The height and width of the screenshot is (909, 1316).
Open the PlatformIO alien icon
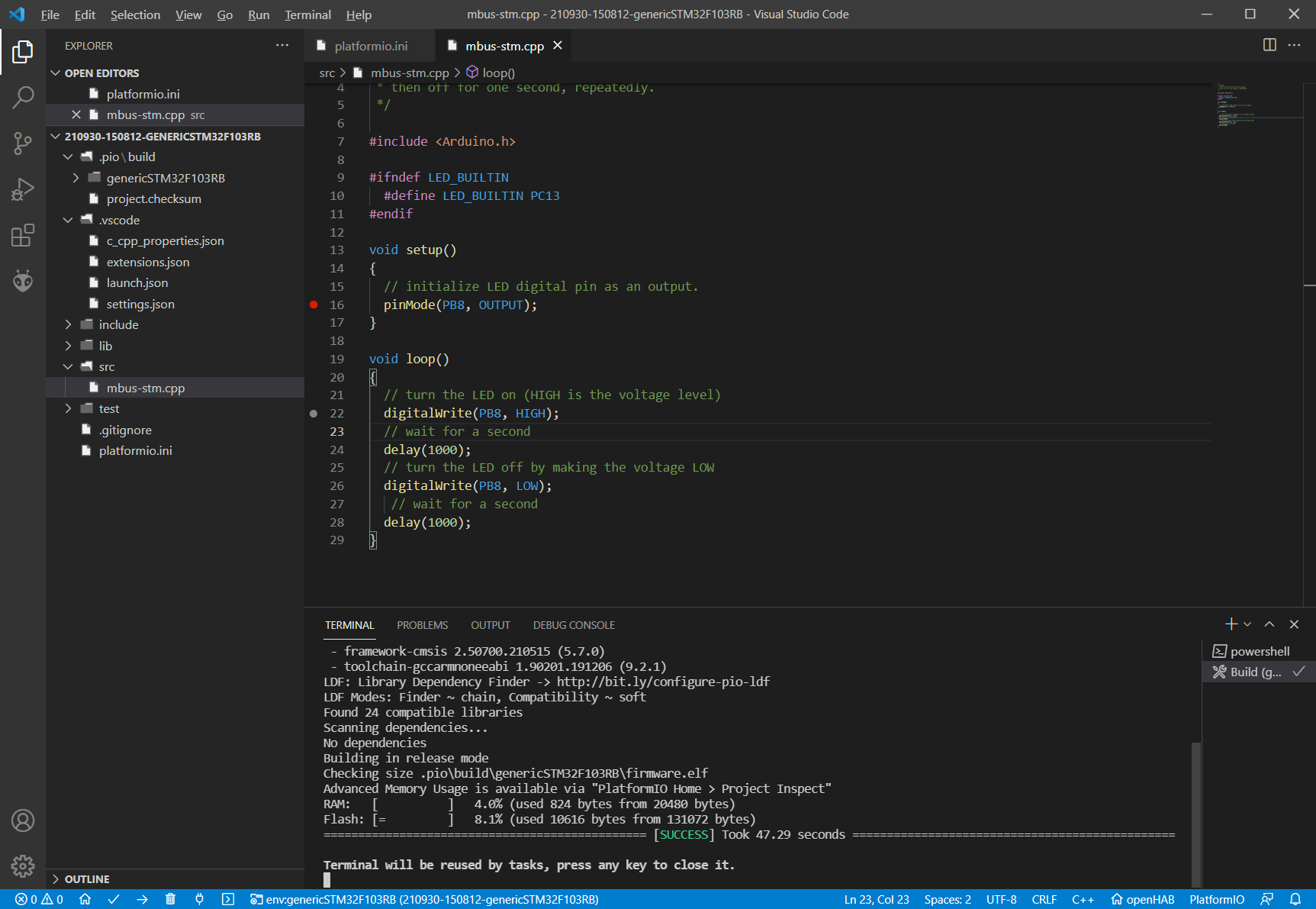coord(23,281)
